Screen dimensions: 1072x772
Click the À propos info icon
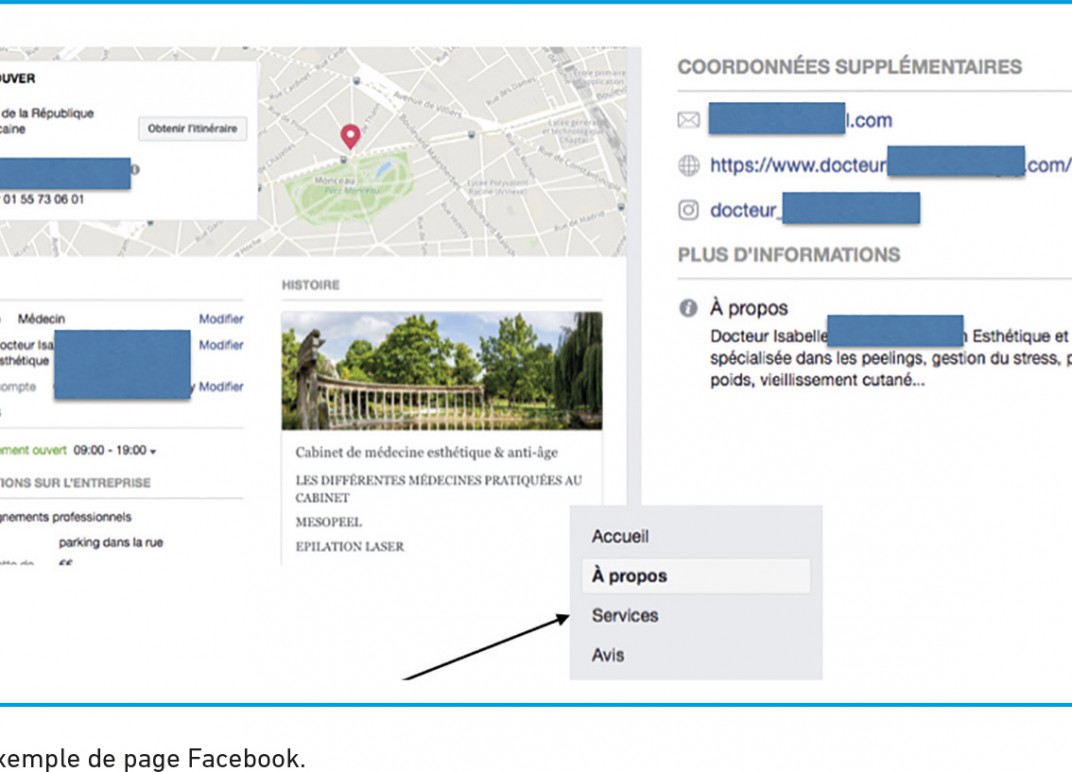click(688, 308)
